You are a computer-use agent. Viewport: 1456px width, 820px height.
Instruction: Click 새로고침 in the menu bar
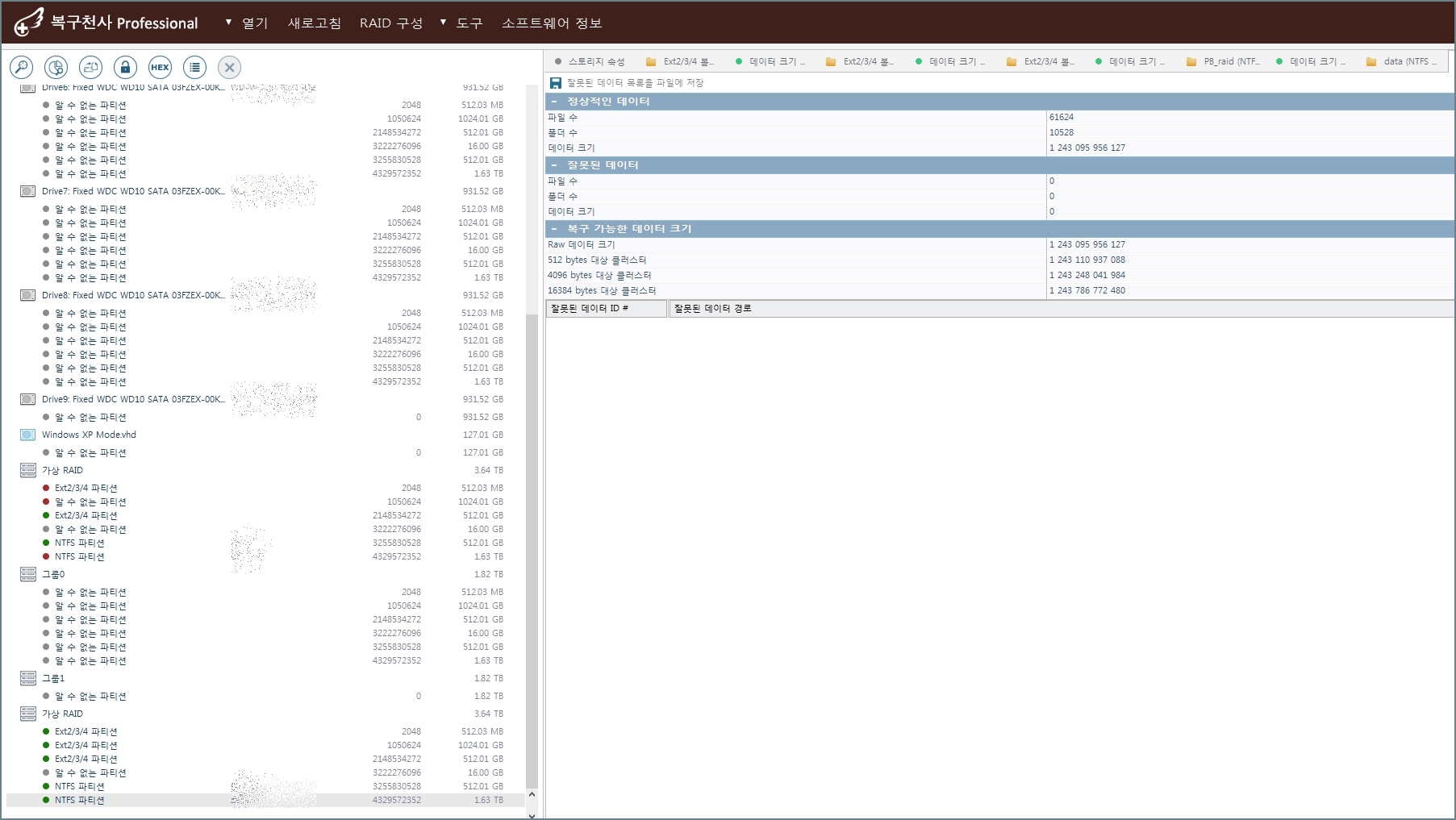point(314,23)
